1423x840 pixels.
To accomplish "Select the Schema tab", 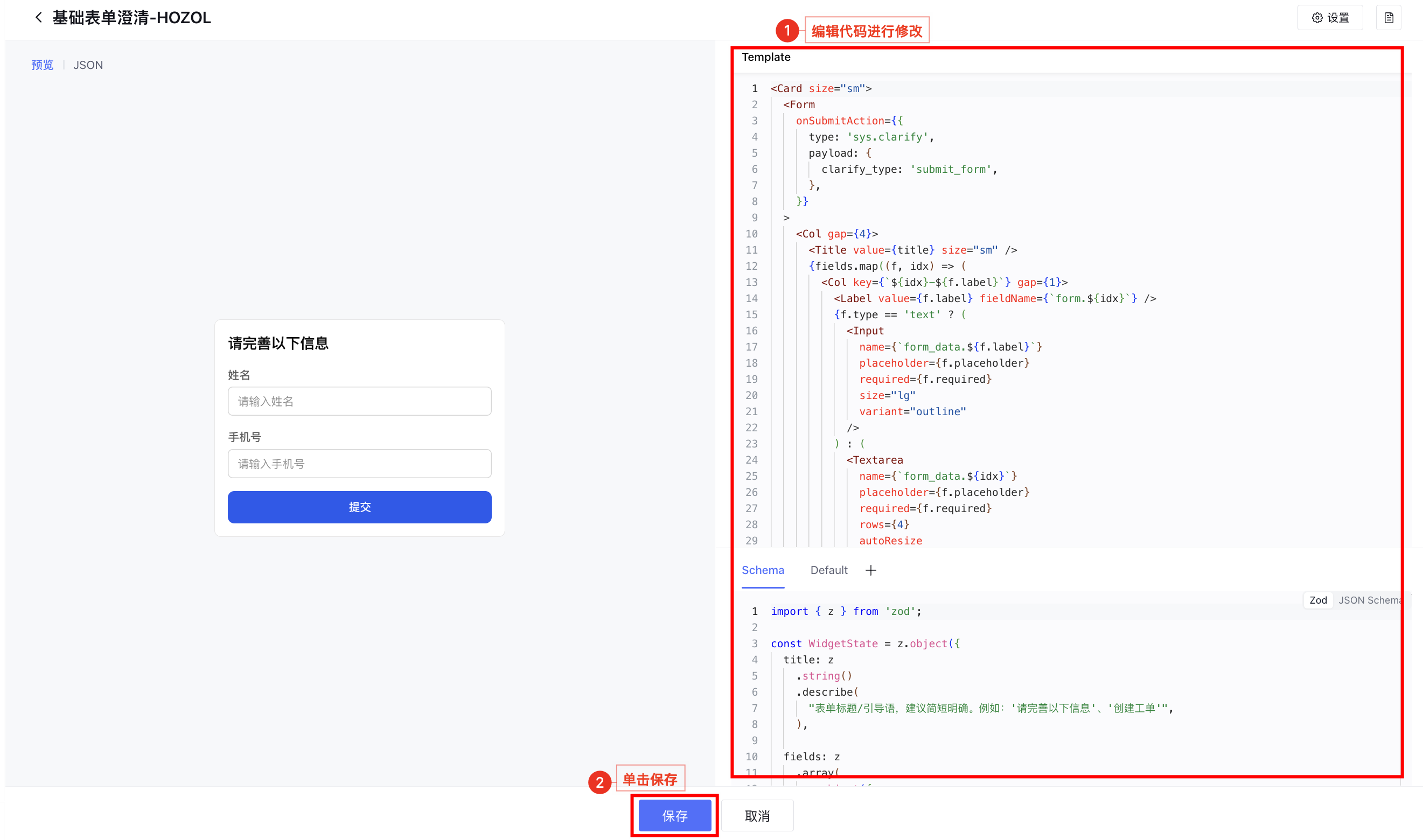I will click(x=763, y=570).
